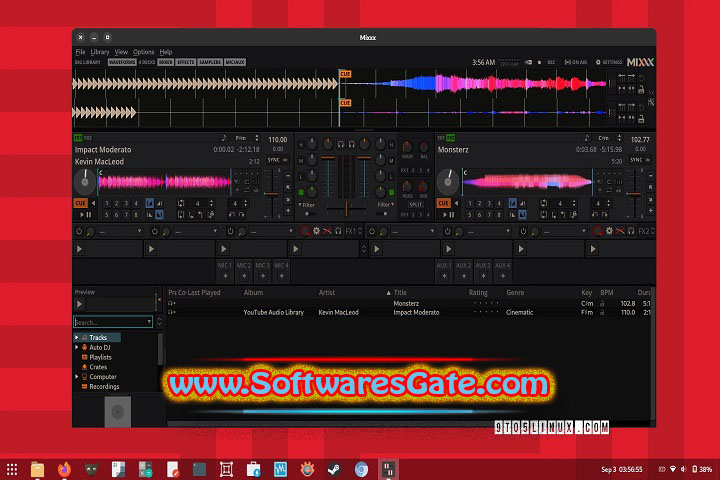Viewport: 720px width, 480px height.
Task: Adjust left deck key stepper at F♯m
Action: (257, 138)
